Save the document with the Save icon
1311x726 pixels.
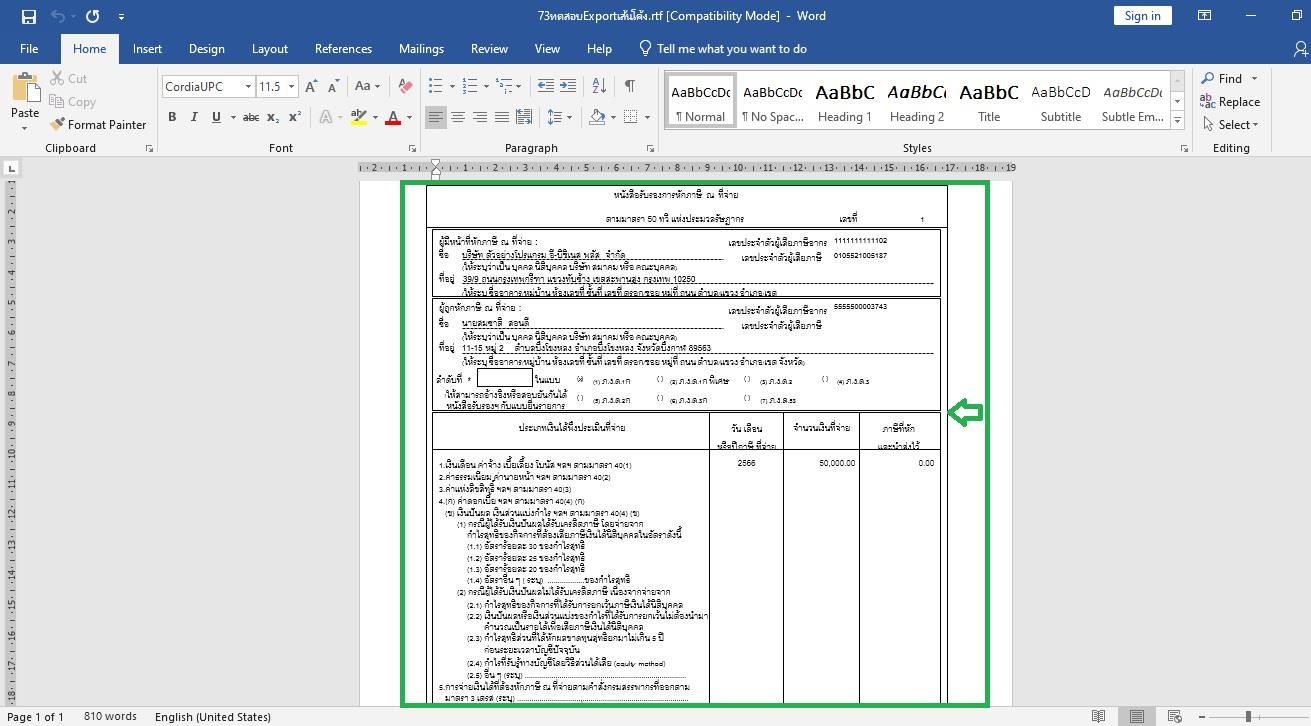point(28,16)
